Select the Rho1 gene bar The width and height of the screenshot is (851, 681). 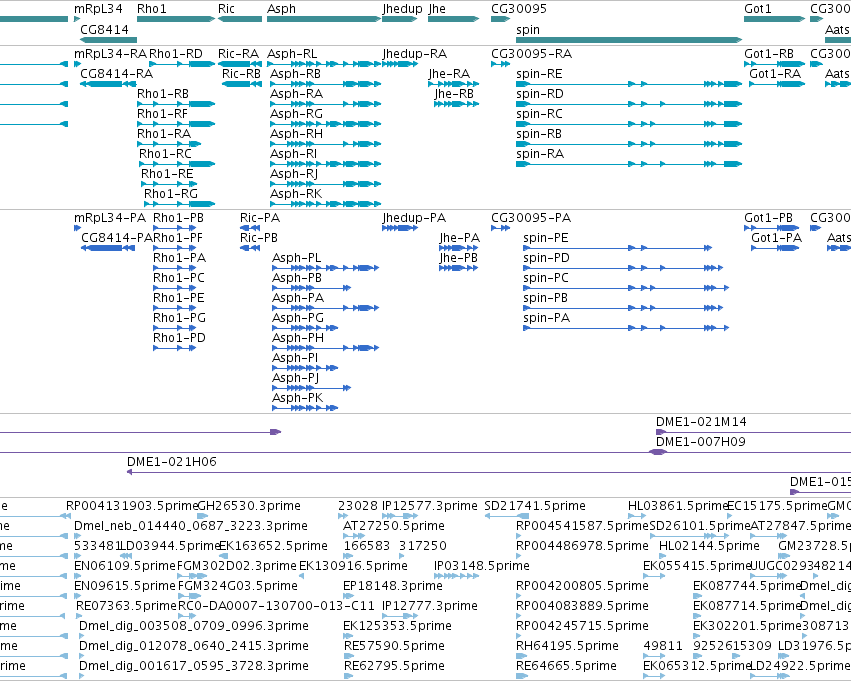coord(176,19)
